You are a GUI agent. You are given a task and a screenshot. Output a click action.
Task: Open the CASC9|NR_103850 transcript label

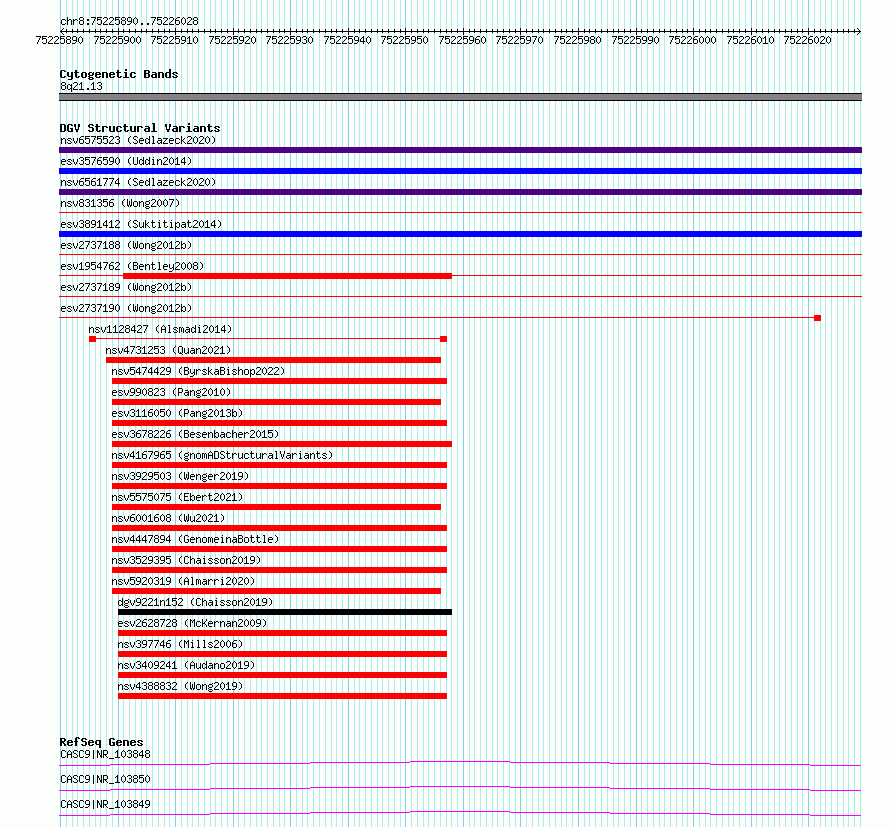pyautogui.click(x=105, y=779)
